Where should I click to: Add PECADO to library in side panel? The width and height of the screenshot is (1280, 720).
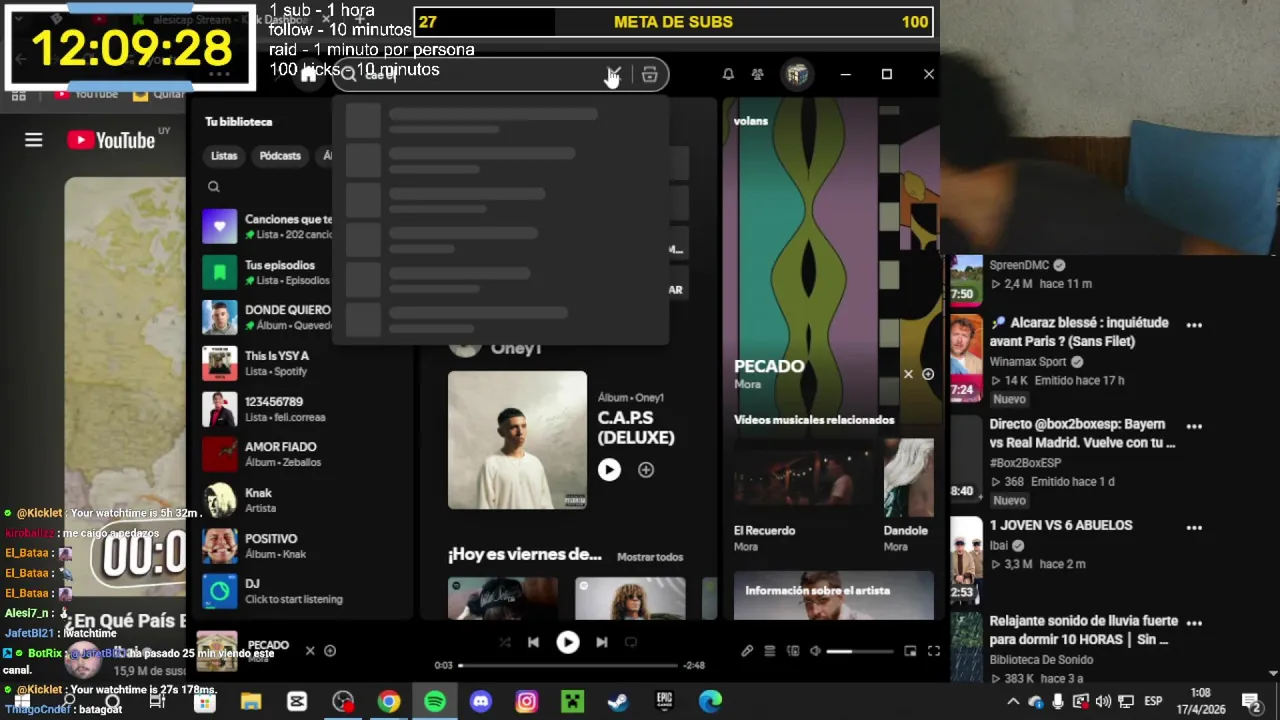click(928, 374)
